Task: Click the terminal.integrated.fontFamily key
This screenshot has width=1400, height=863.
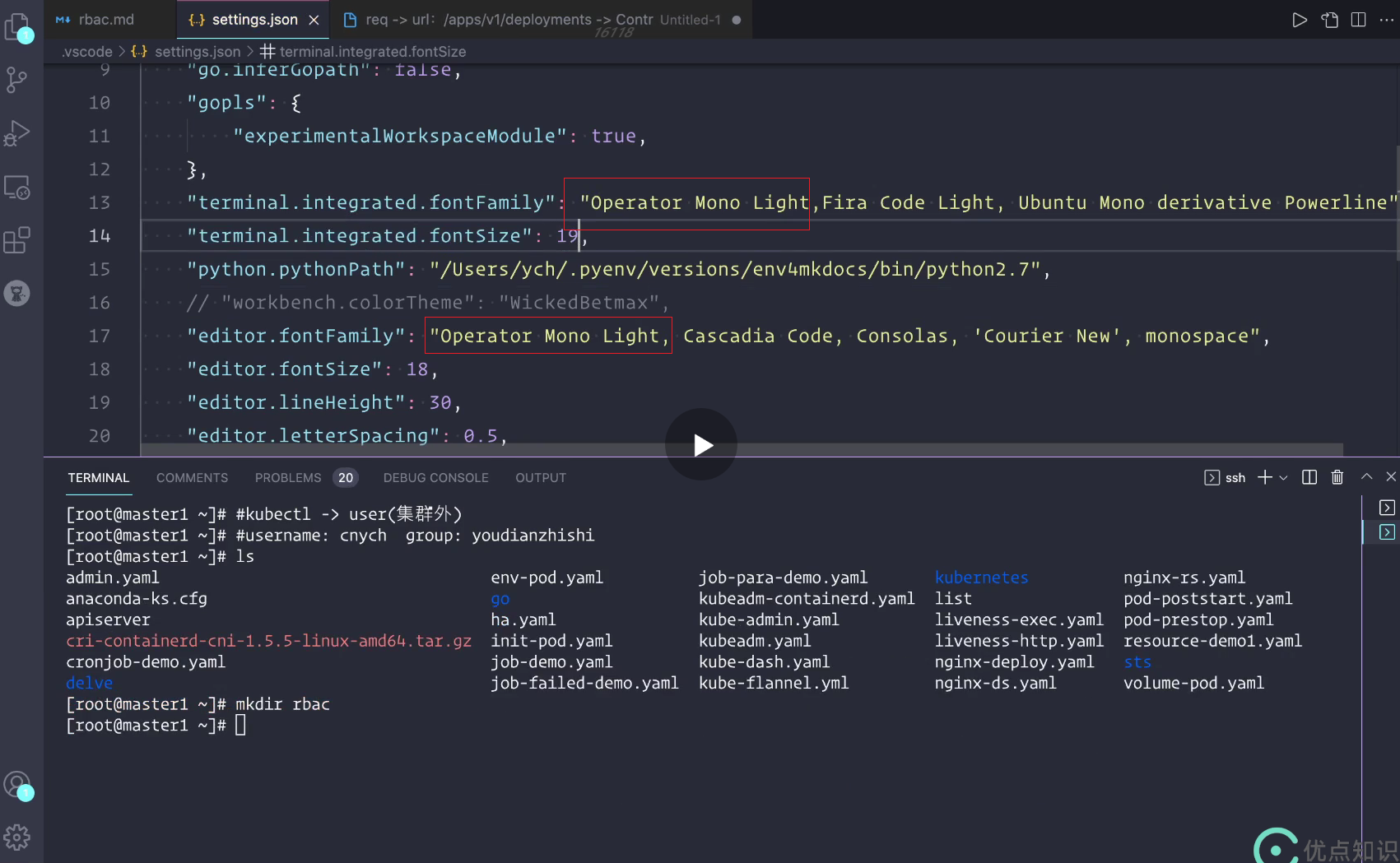Action: (371, 203)
